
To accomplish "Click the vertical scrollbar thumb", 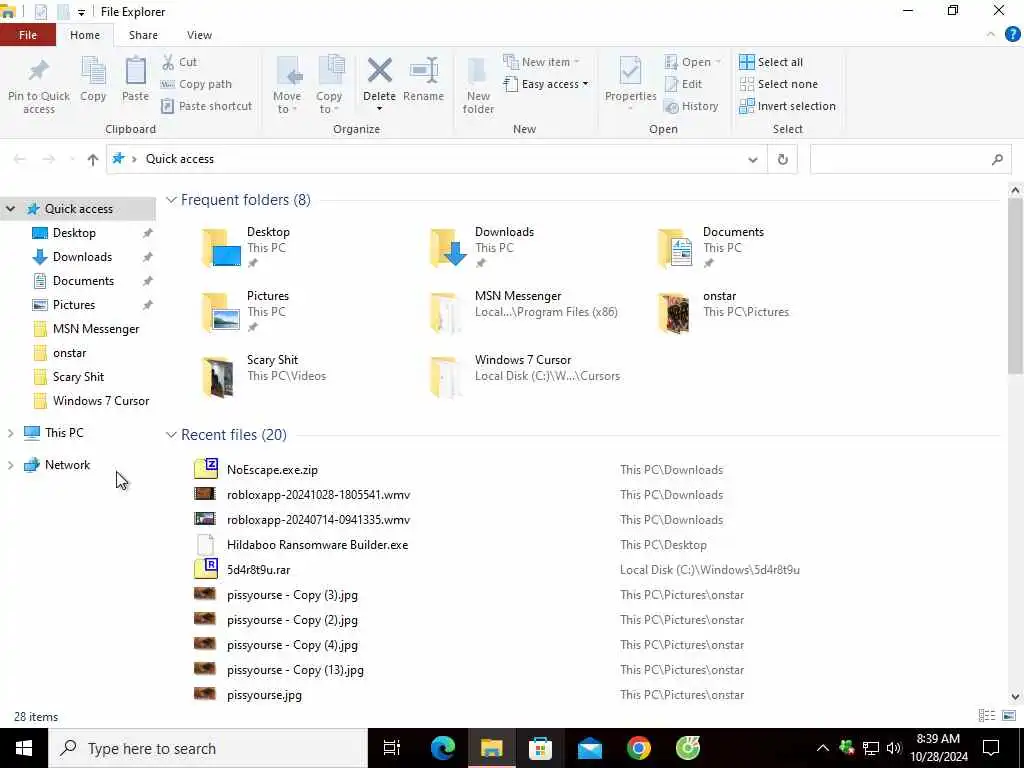I will pyautogui.click(x=1015, y=285).
